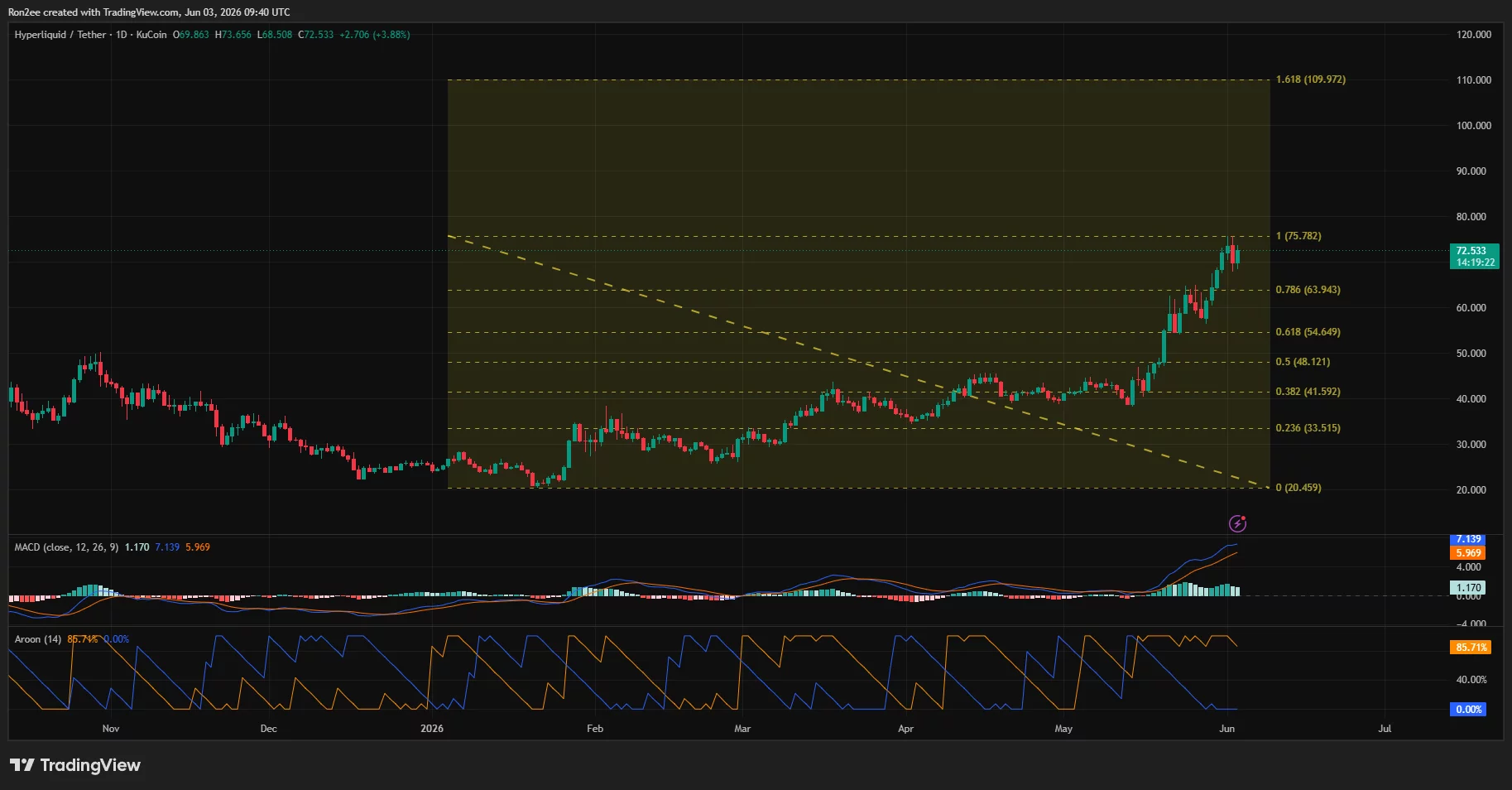1512x790 pixels.
Task: Click the Feb label on time axis
Action: click(595, 729)
